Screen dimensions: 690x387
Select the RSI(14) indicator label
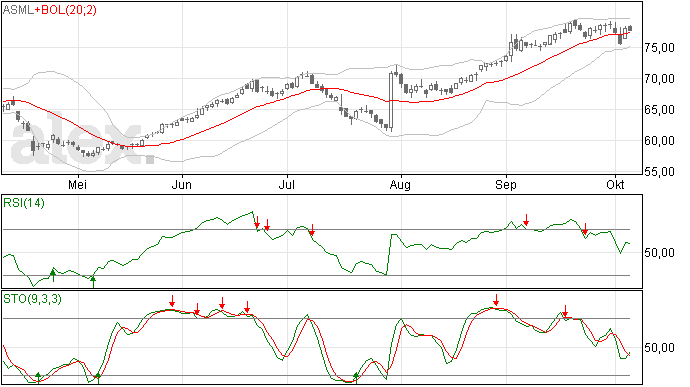tap(24, 203)
